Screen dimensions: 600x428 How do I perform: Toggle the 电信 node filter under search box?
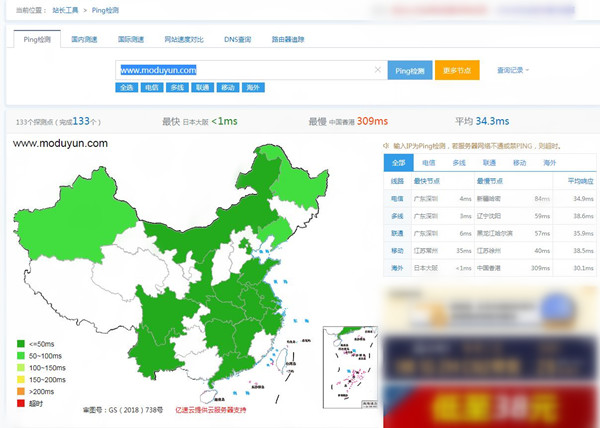click(152, 88)
